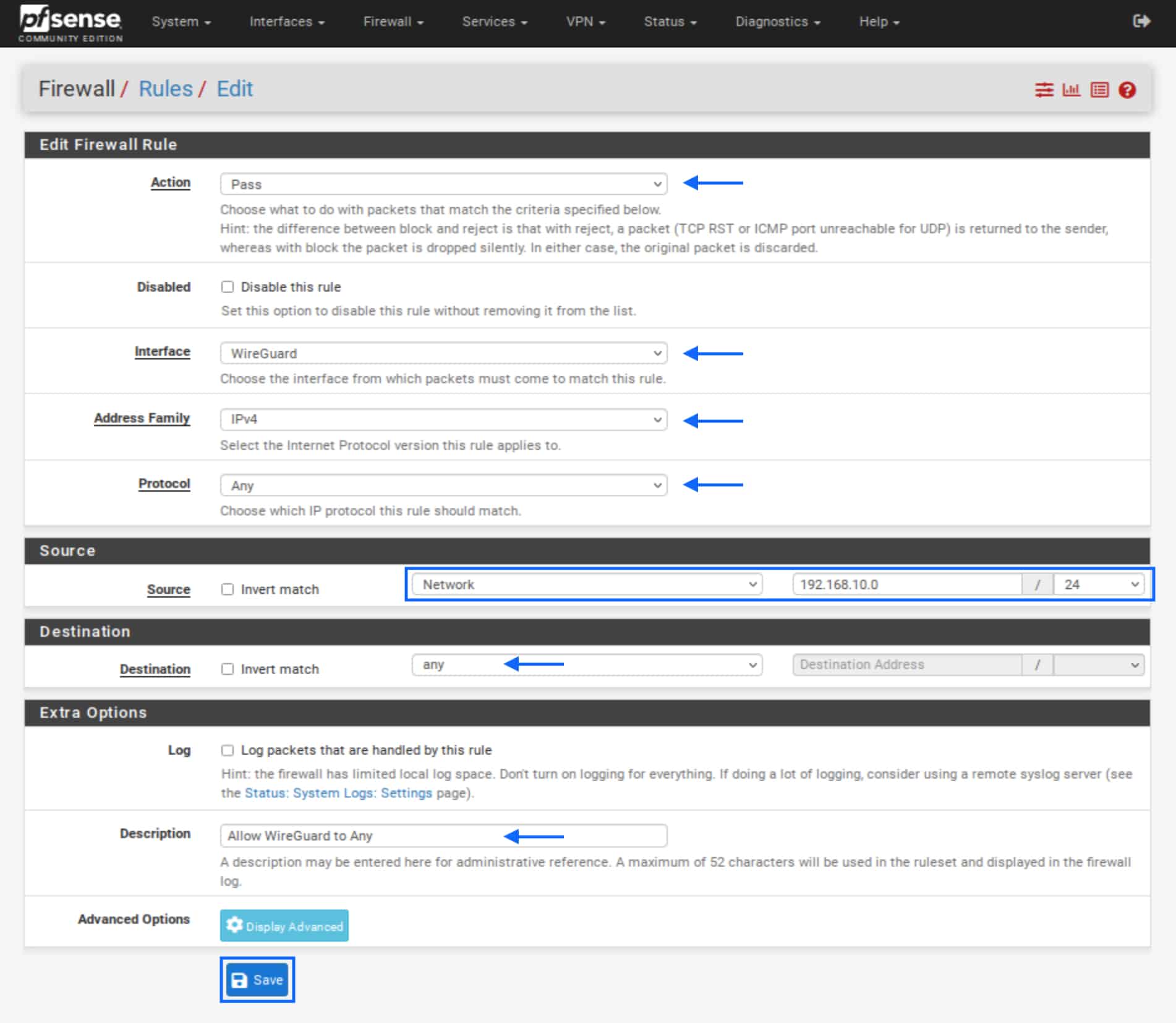Toggle Source Invert match checkbox
Image resolution: width=1176 pixels, height=1023 pixels.
click(x=228, y=589)
